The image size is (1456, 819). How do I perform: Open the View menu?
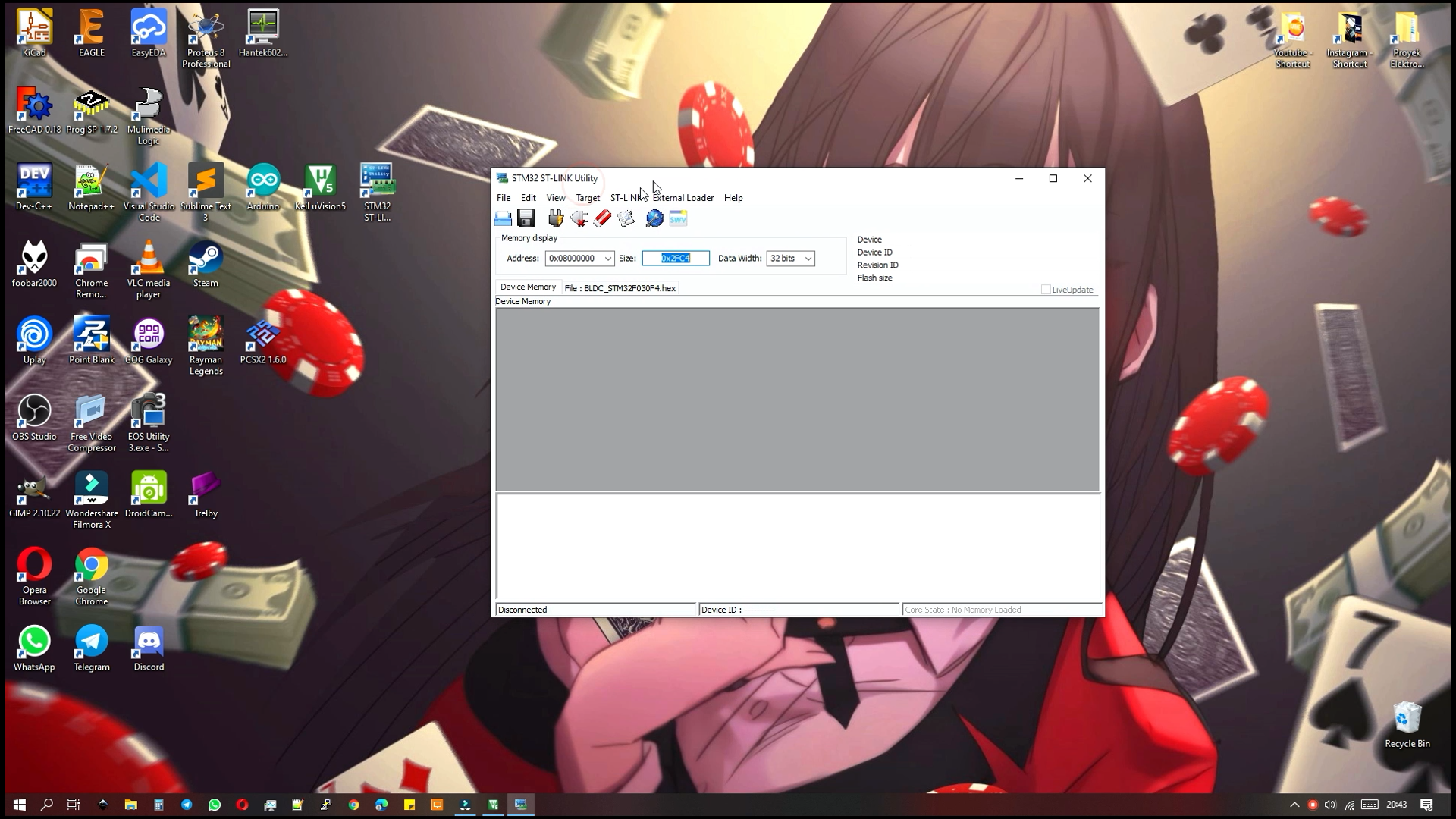point(556,198)
